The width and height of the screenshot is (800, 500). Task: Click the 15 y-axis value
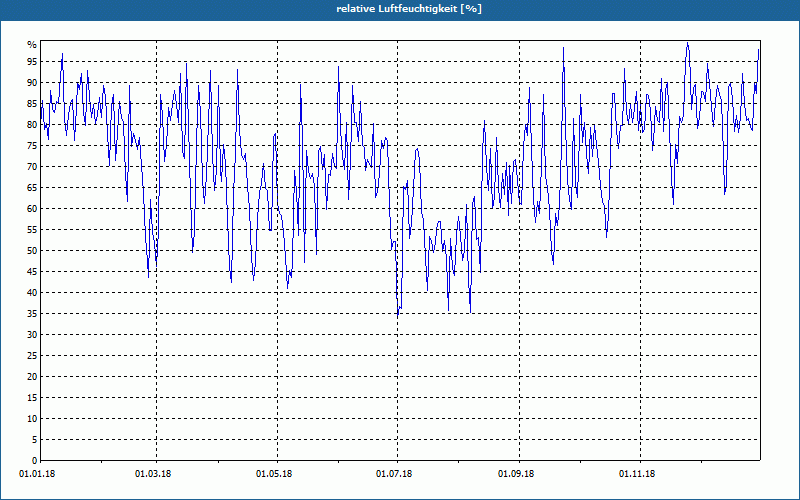(x=32, y=398)
